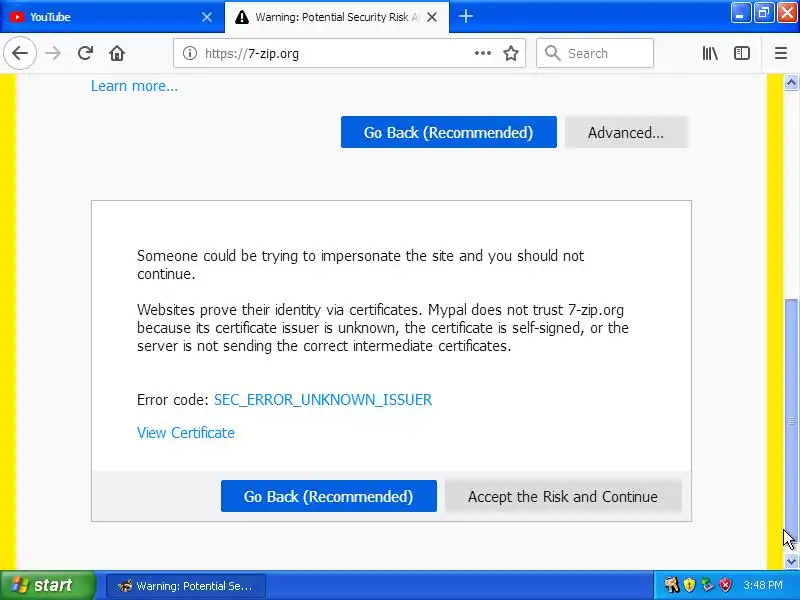This screenshot has height=600, width=800.
Task: Click the yellow shield tray icon
Action: [689, 585]
